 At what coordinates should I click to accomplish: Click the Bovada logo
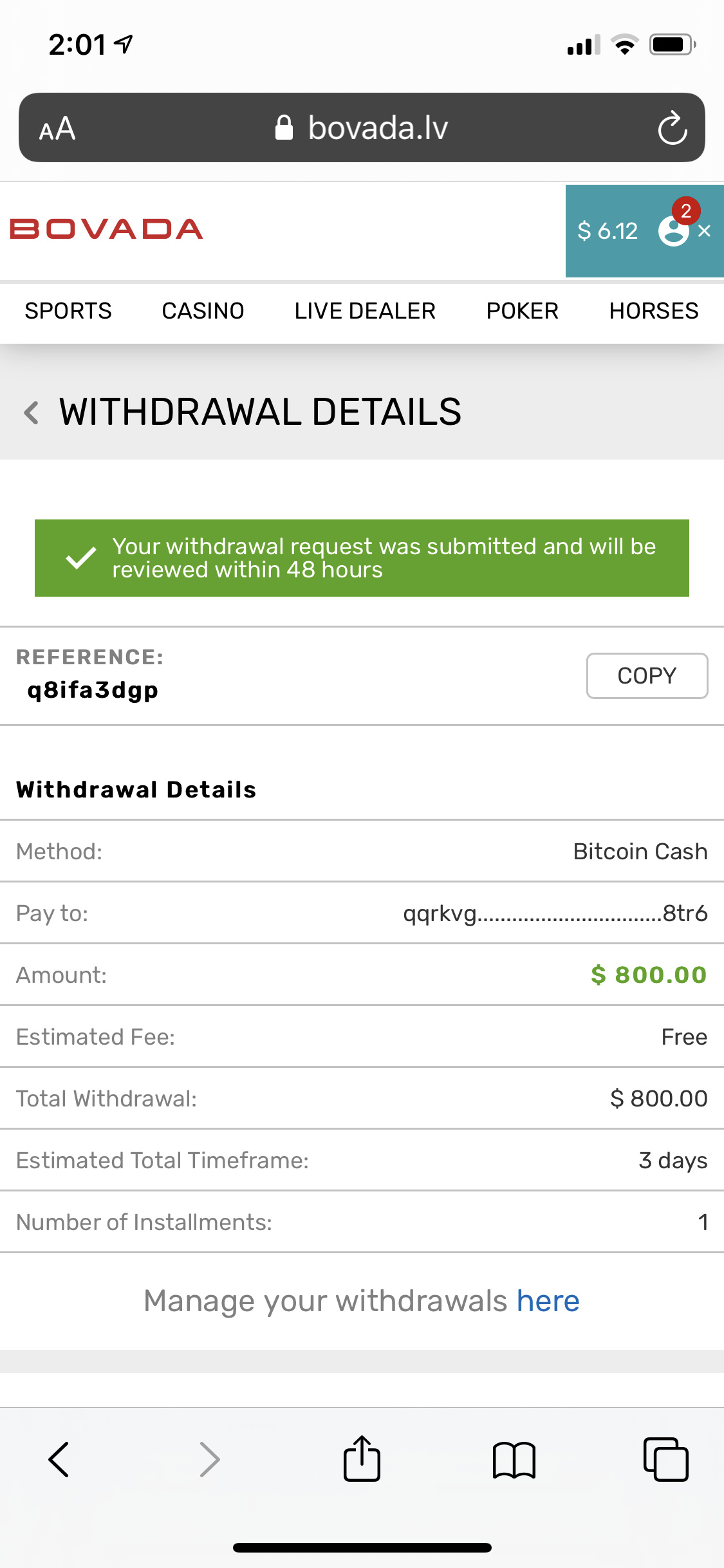(106, 229)
